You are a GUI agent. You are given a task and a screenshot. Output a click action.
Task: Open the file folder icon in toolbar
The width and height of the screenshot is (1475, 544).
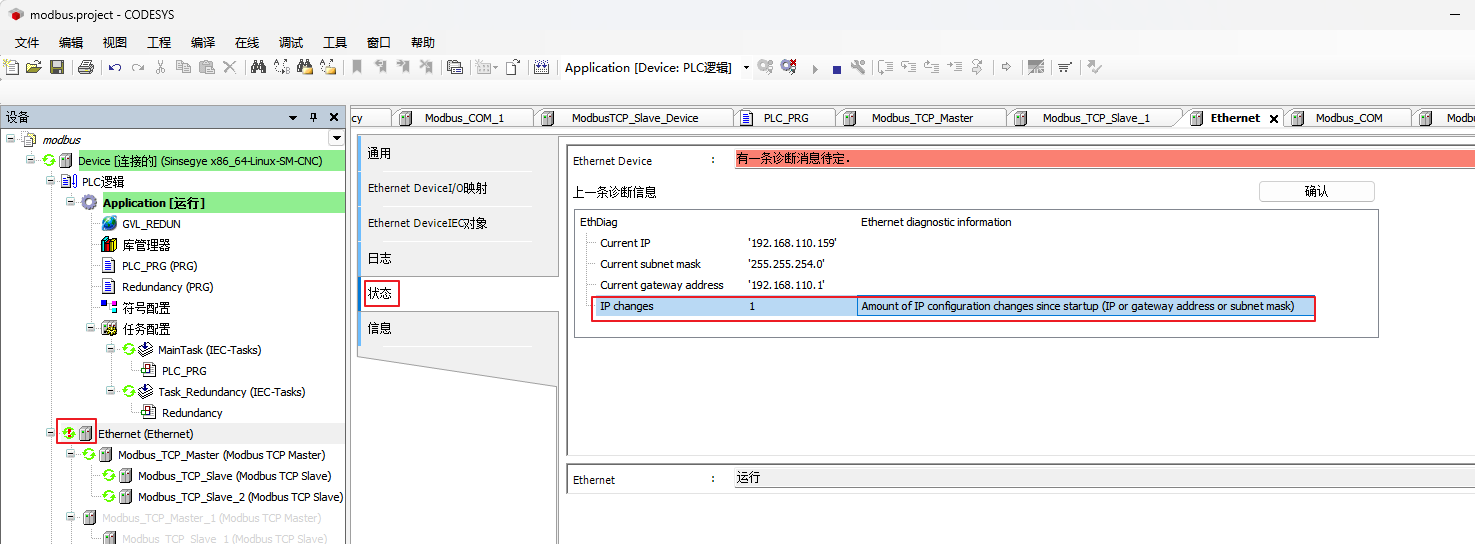33,67
